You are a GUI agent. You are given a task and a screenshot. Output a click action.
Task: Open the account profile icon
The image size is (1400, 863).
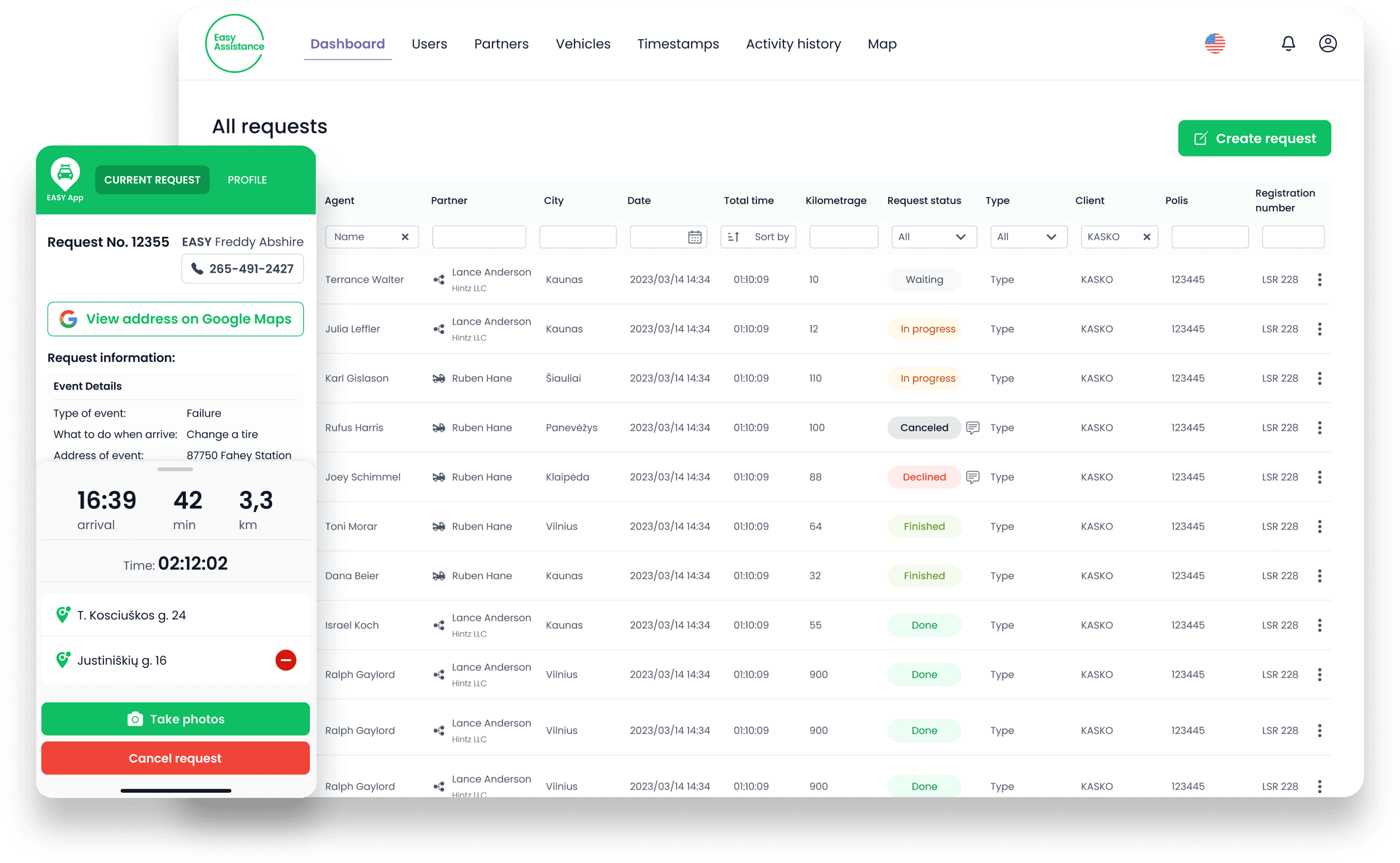1328,43
